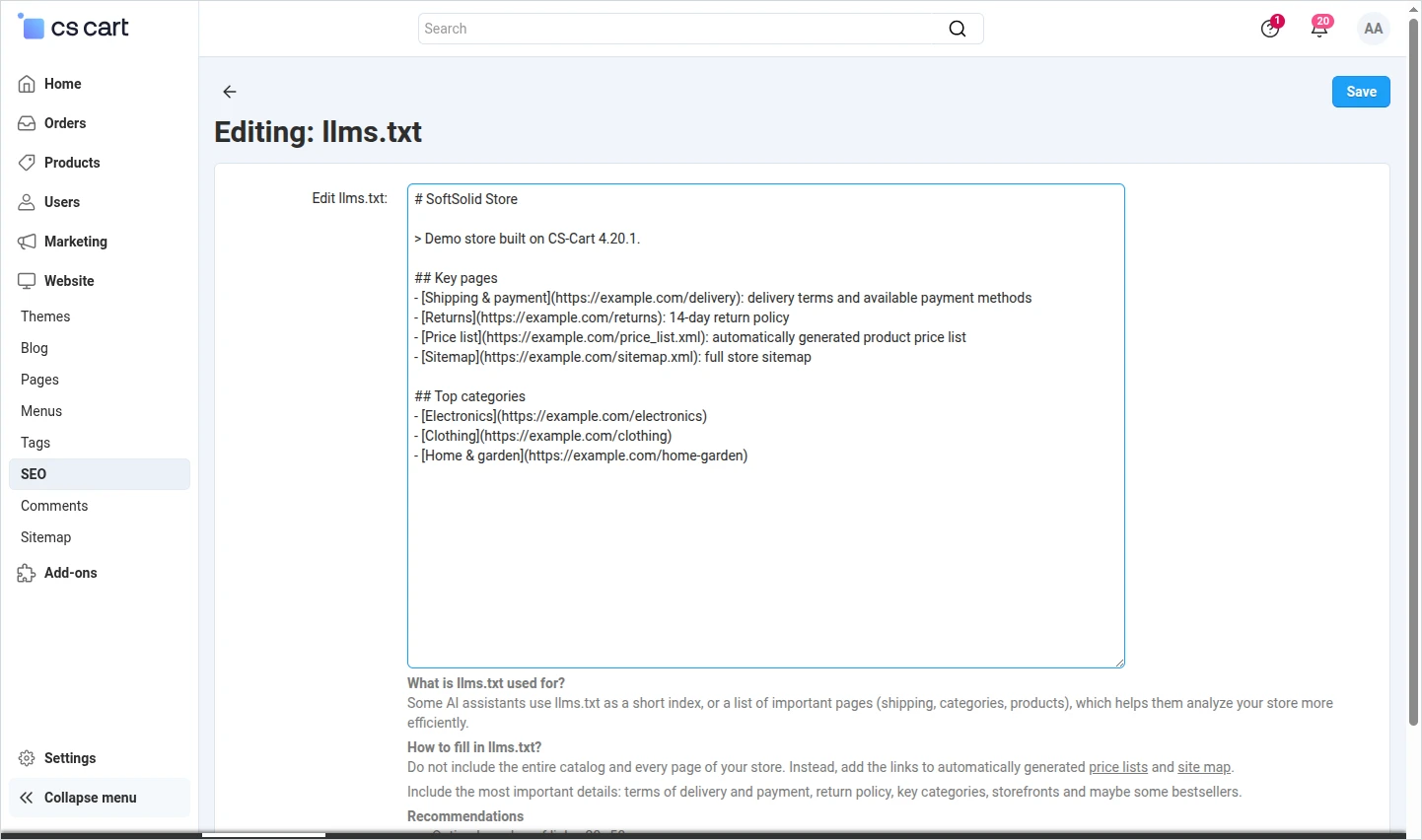The image size is (1422, 840).
Task: Click the Products tag icon
Action: 27,163
